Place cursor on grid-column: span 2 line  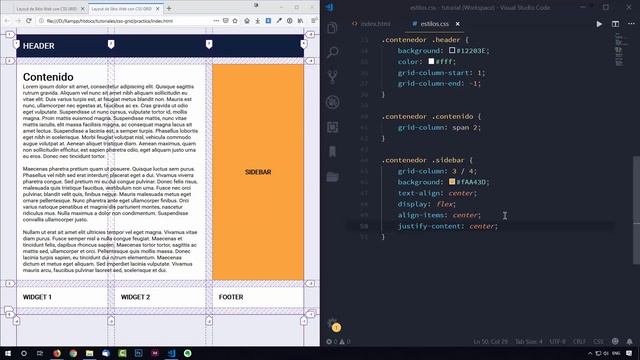439,127
